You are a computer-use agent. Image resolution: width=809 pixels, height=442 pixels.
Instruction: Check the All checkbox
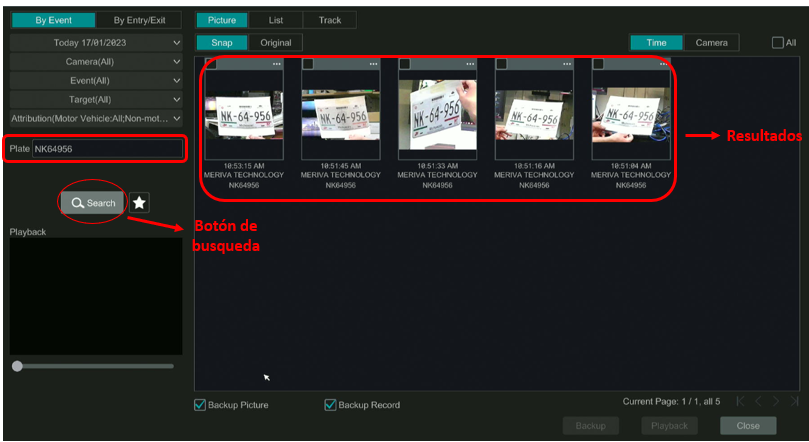(778, 43)
